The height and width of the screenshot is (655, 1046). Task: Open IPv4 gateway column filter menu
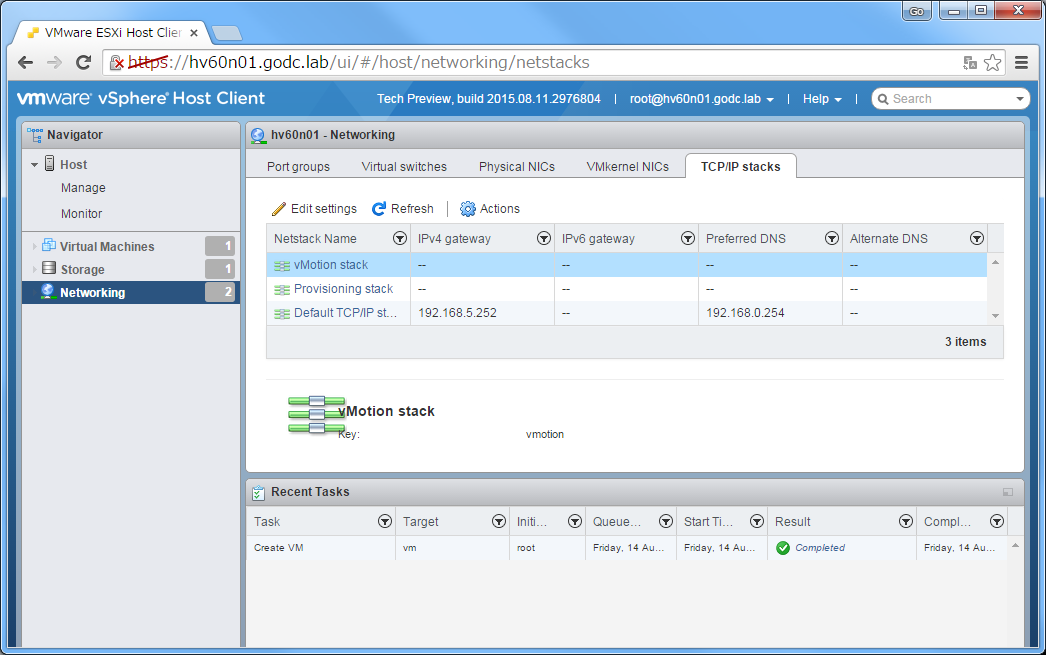544,239
